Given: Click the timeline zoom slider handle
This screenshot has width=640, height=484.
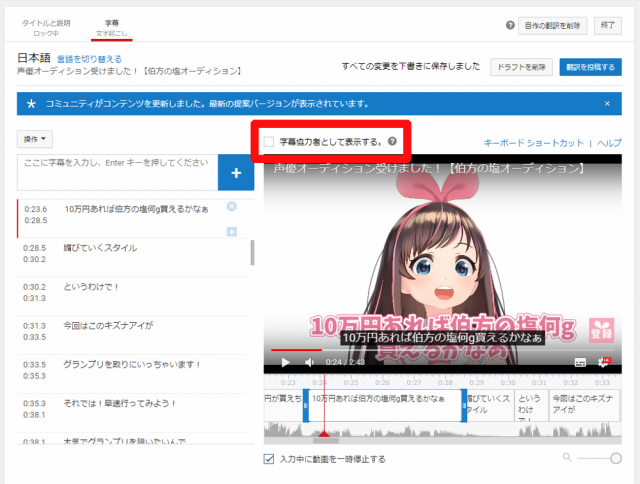Looking at the screenshot, I should coord(616,458).
